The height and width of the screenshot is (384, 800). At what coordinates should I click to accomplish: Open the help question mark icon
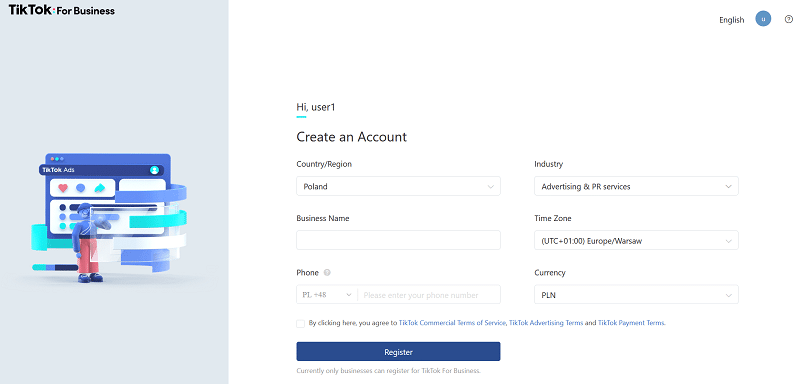789,19
